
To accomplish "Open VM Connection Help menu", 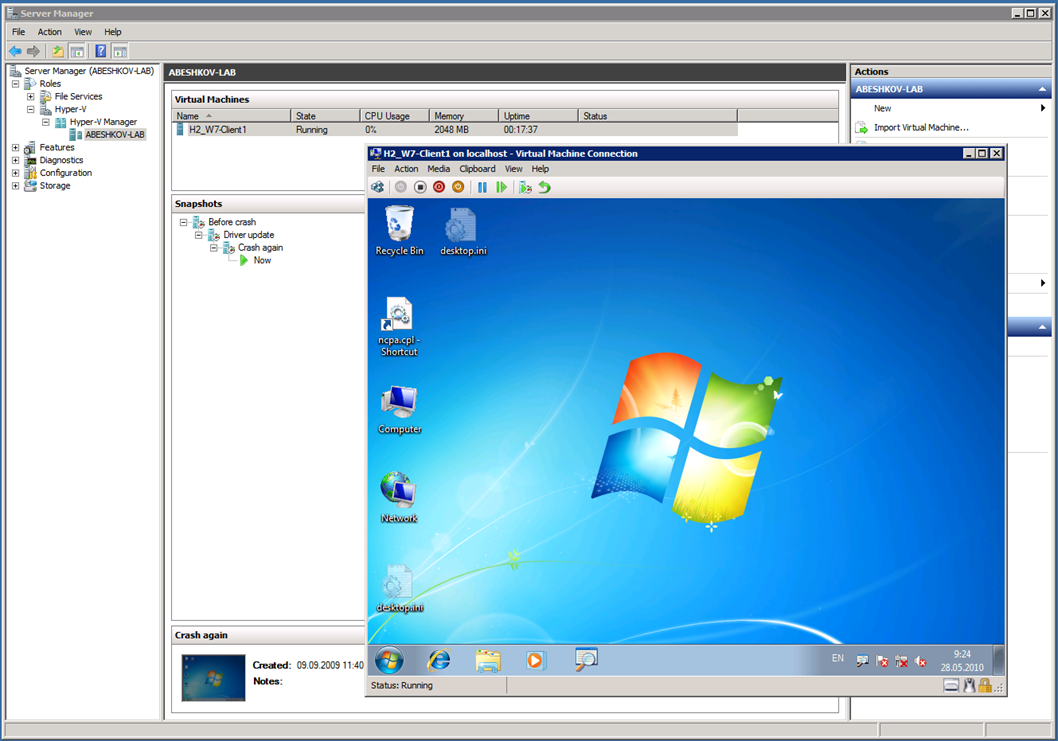I will (x=540, y=169).
